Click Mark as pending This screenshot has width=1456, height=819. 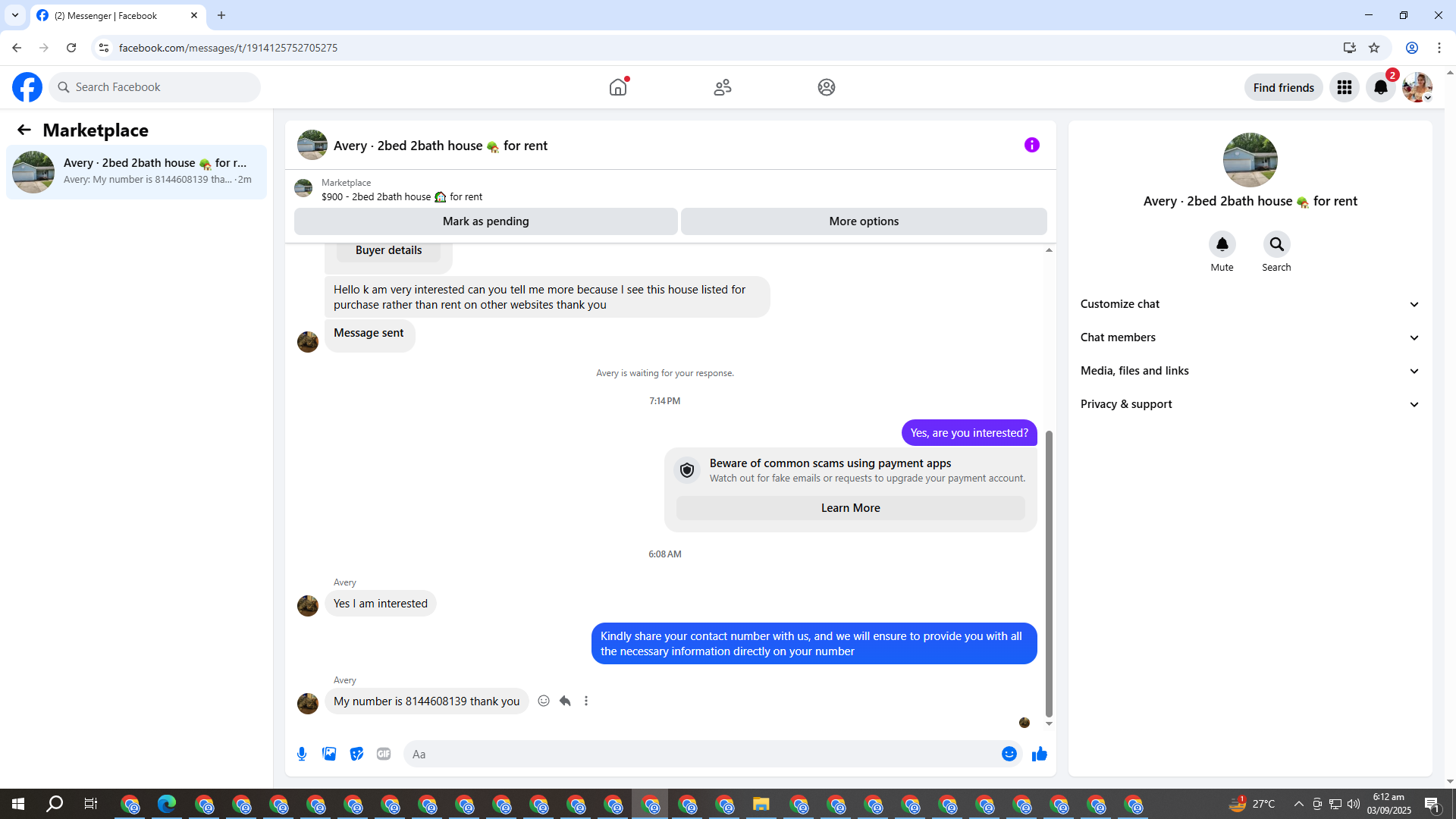pyautogui.click(x=486, y=221)
